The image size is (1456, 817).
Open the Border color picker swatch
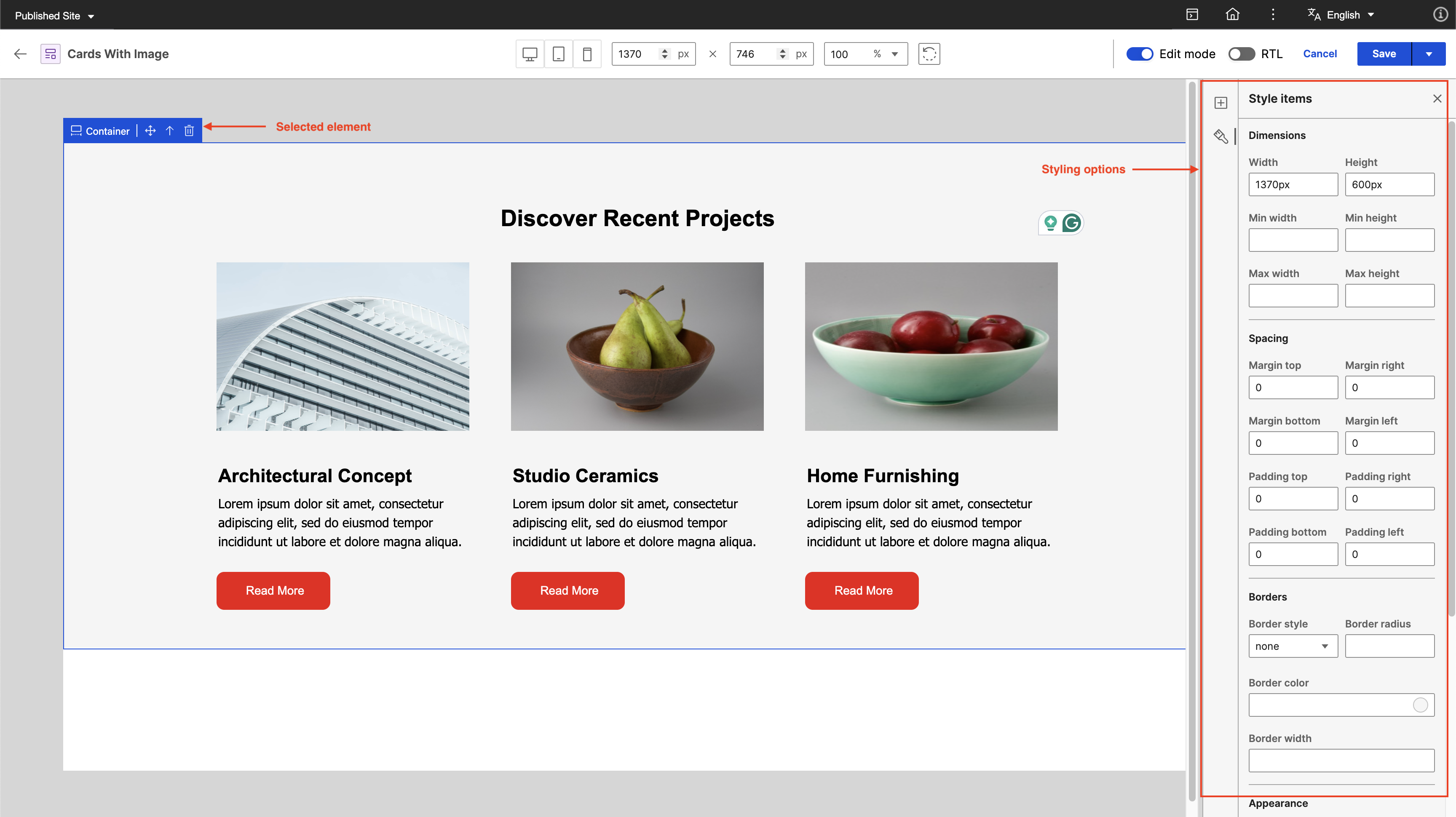click(1420, 705)
